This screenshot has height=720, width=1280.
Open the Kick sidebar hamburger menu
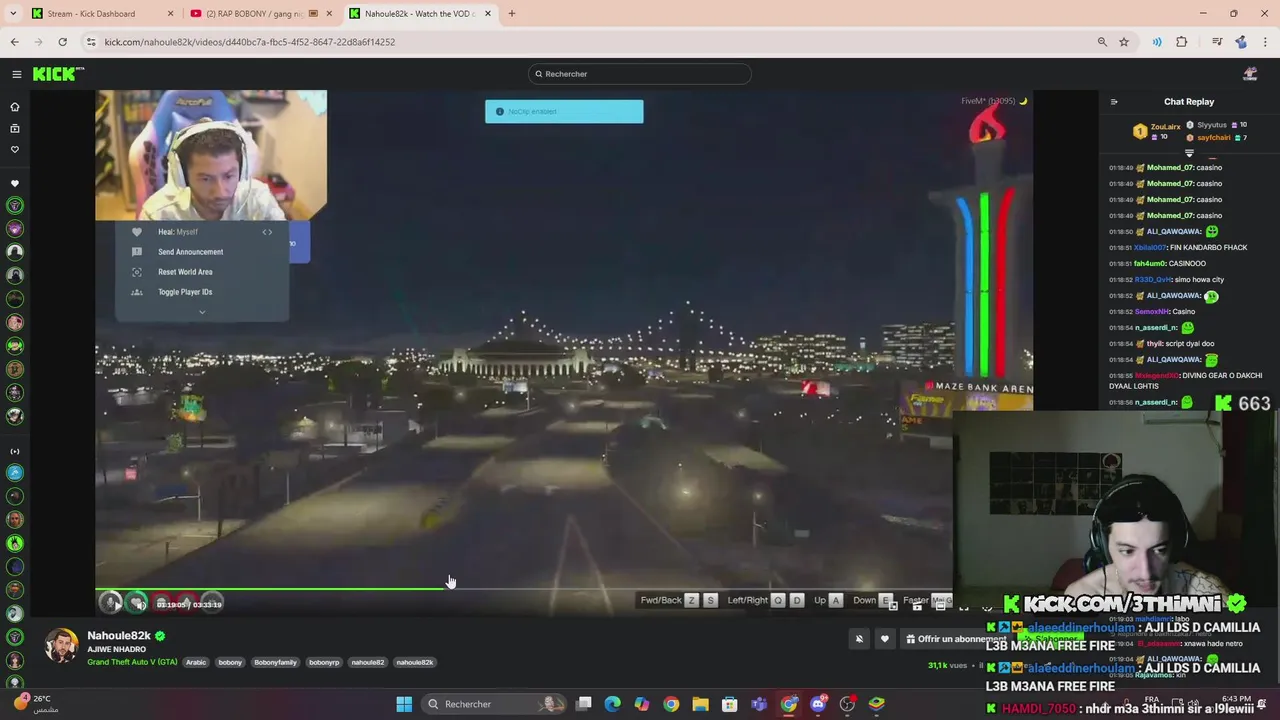coord(16,74)
